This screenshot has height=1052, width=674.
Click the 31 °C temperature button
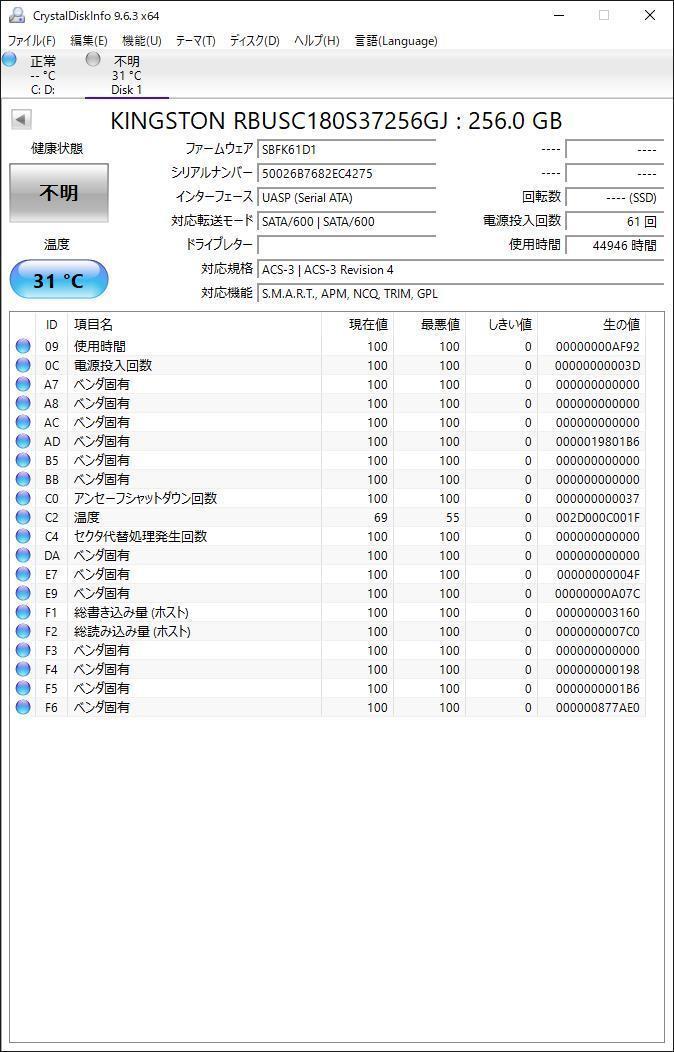pos(59,280)
